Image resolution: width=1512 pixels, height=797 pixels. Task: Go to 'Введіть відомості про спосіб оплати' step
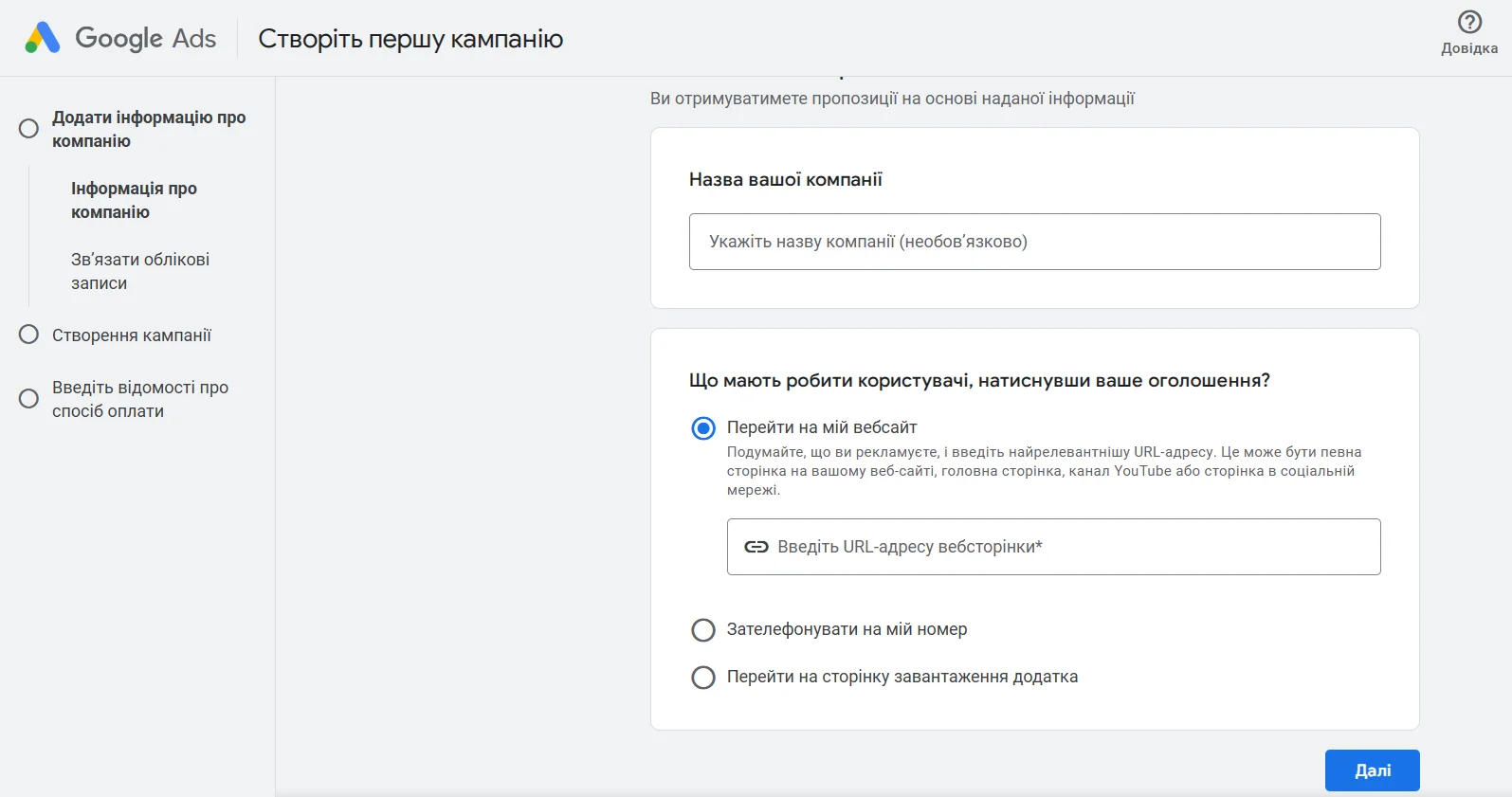click(x=140, y=399)
